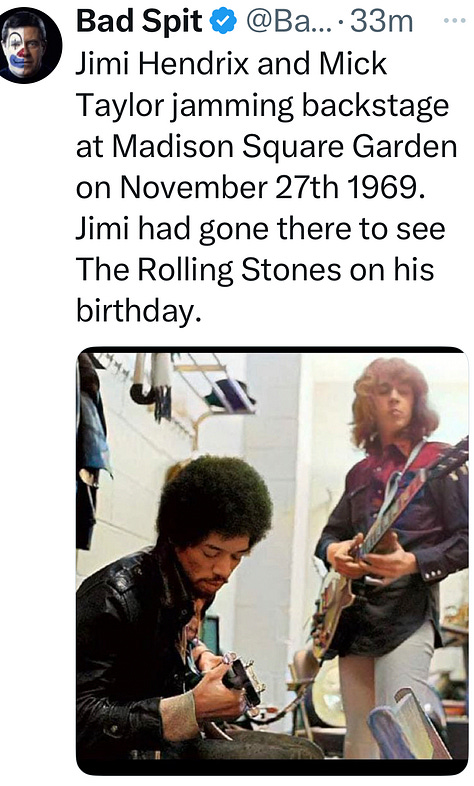The image size is (474, 786).
Task: Click the truncated "@Ba..." handle
Action: pyautogui.click(x=288, y=22)
